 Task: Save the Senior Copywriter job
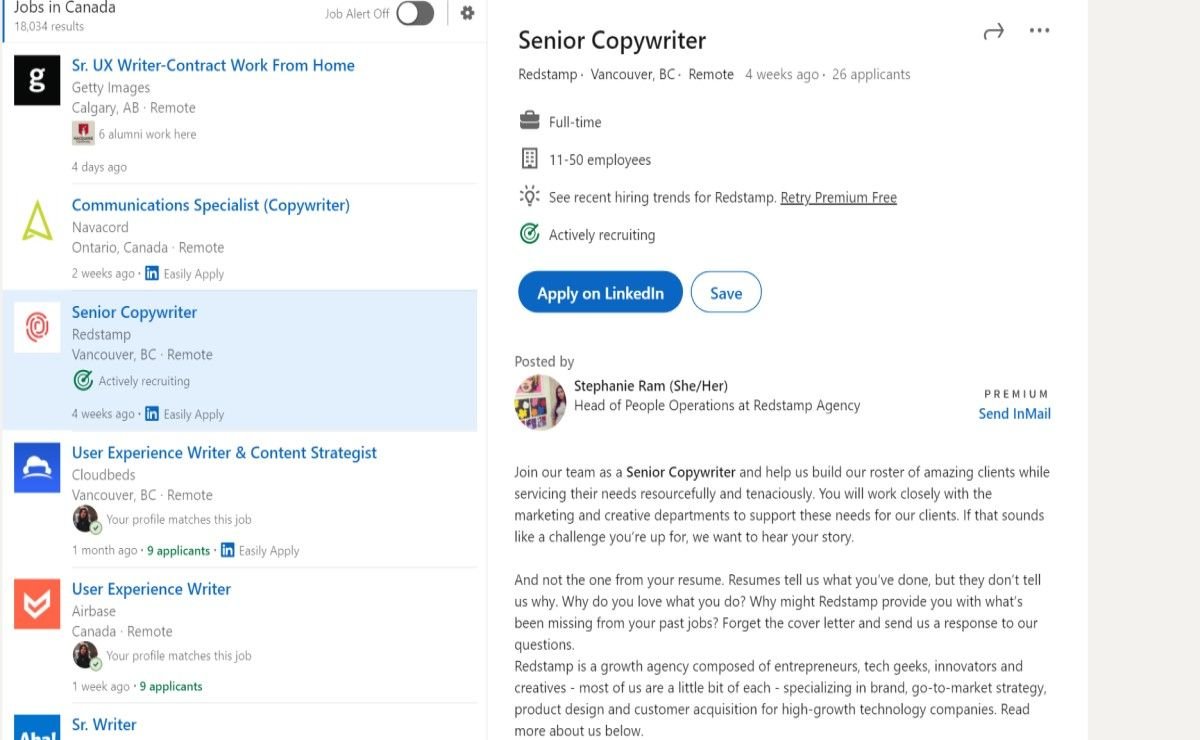point(726,293)
